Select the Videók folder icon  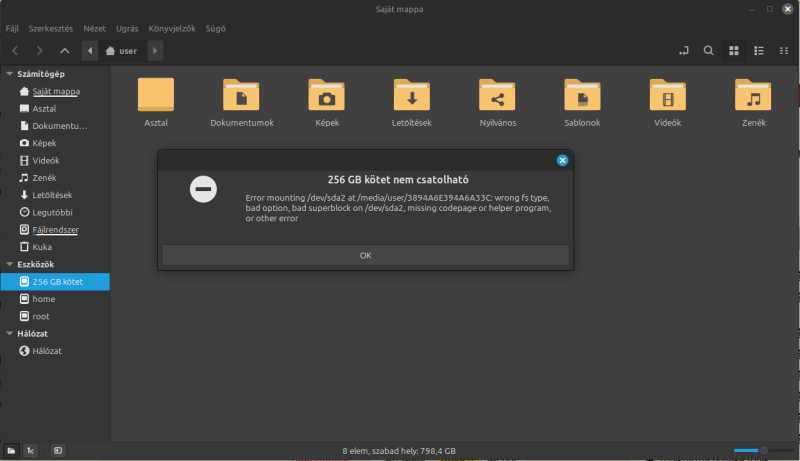coord(667,95)
